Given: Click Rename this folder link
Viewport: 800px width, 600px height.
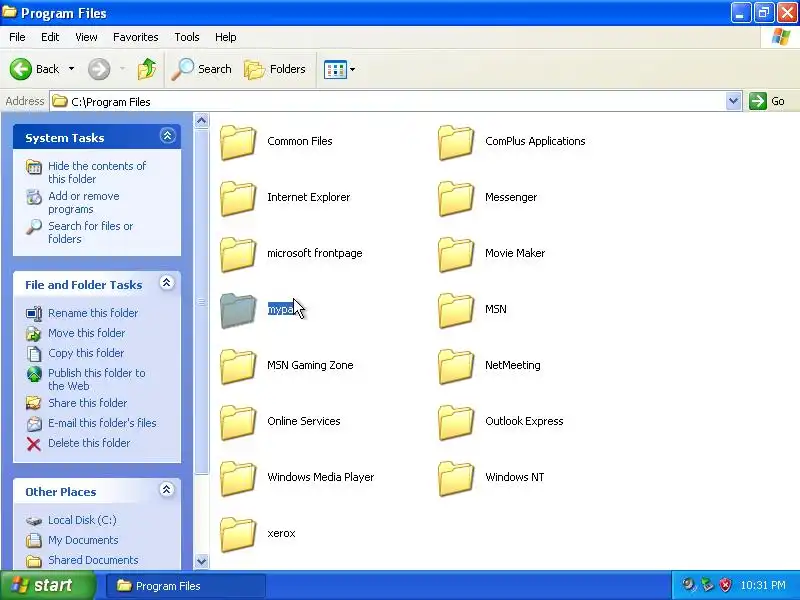Looking at the screenshot, I should [93, 313].
